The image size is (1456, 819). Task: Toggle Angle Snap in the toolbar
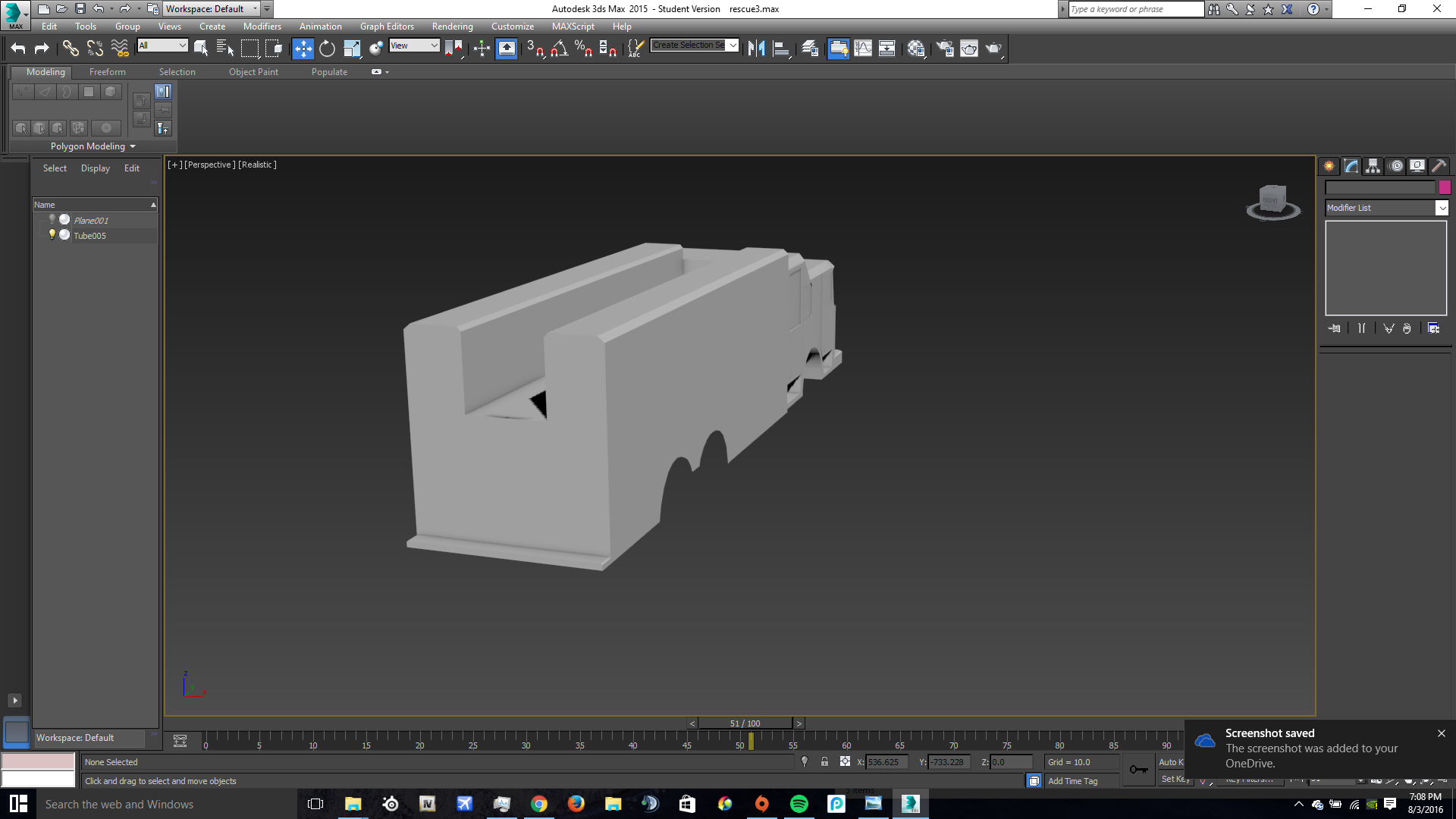[560, 49]
